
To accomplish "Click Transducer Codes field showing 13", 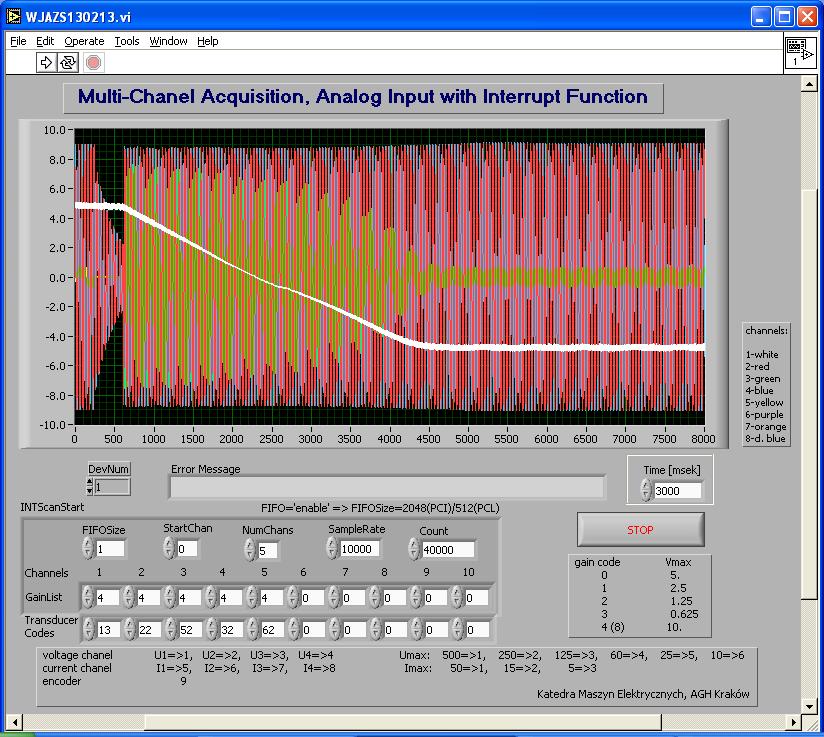I will click(109, 629).
